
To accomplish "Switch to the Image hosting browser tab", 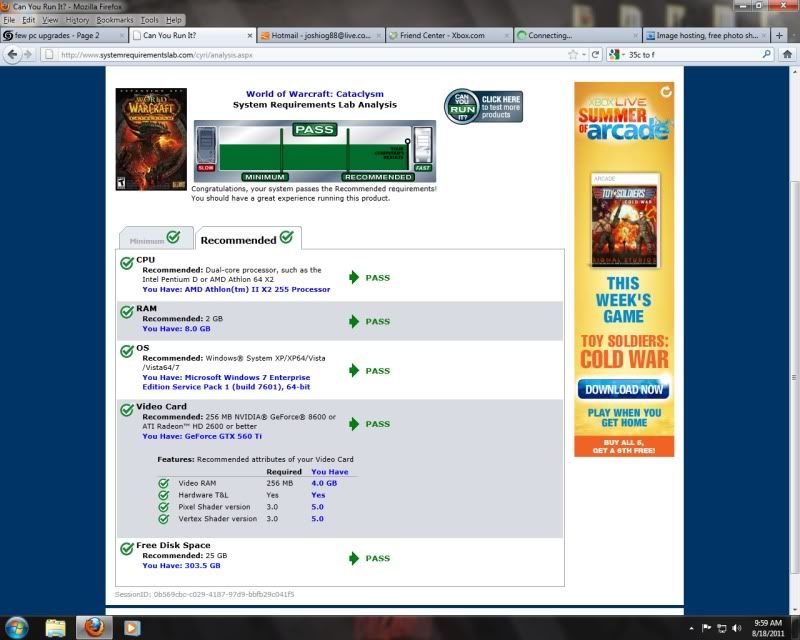I will (x=707, y=35).
